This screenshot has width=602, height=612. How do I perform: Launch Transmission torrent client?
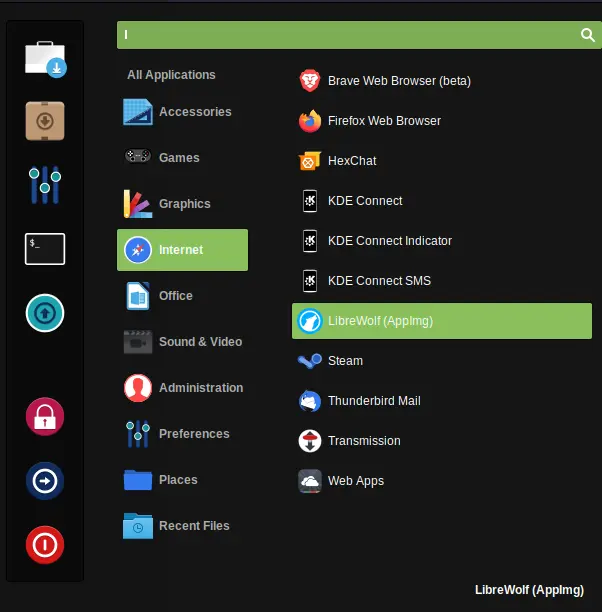pyautogui.click(x=442, y=441)
